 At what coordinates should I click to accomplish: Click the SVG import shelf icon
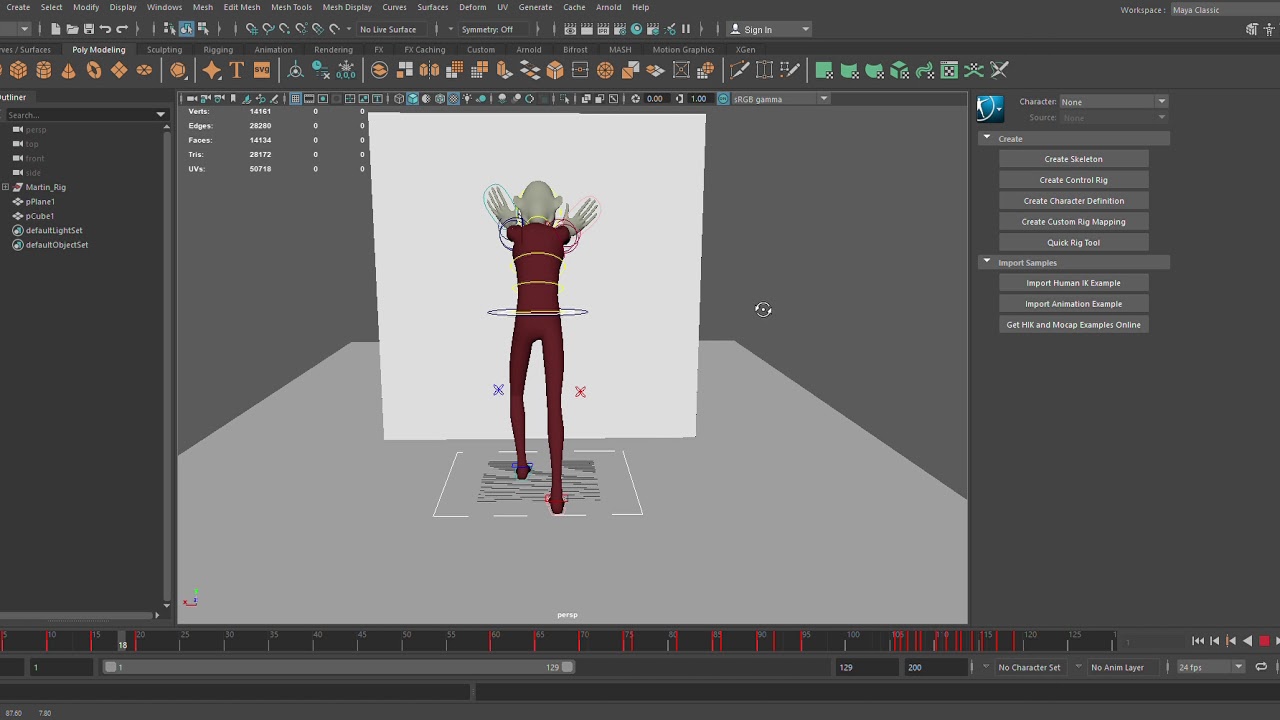[262, 70]
